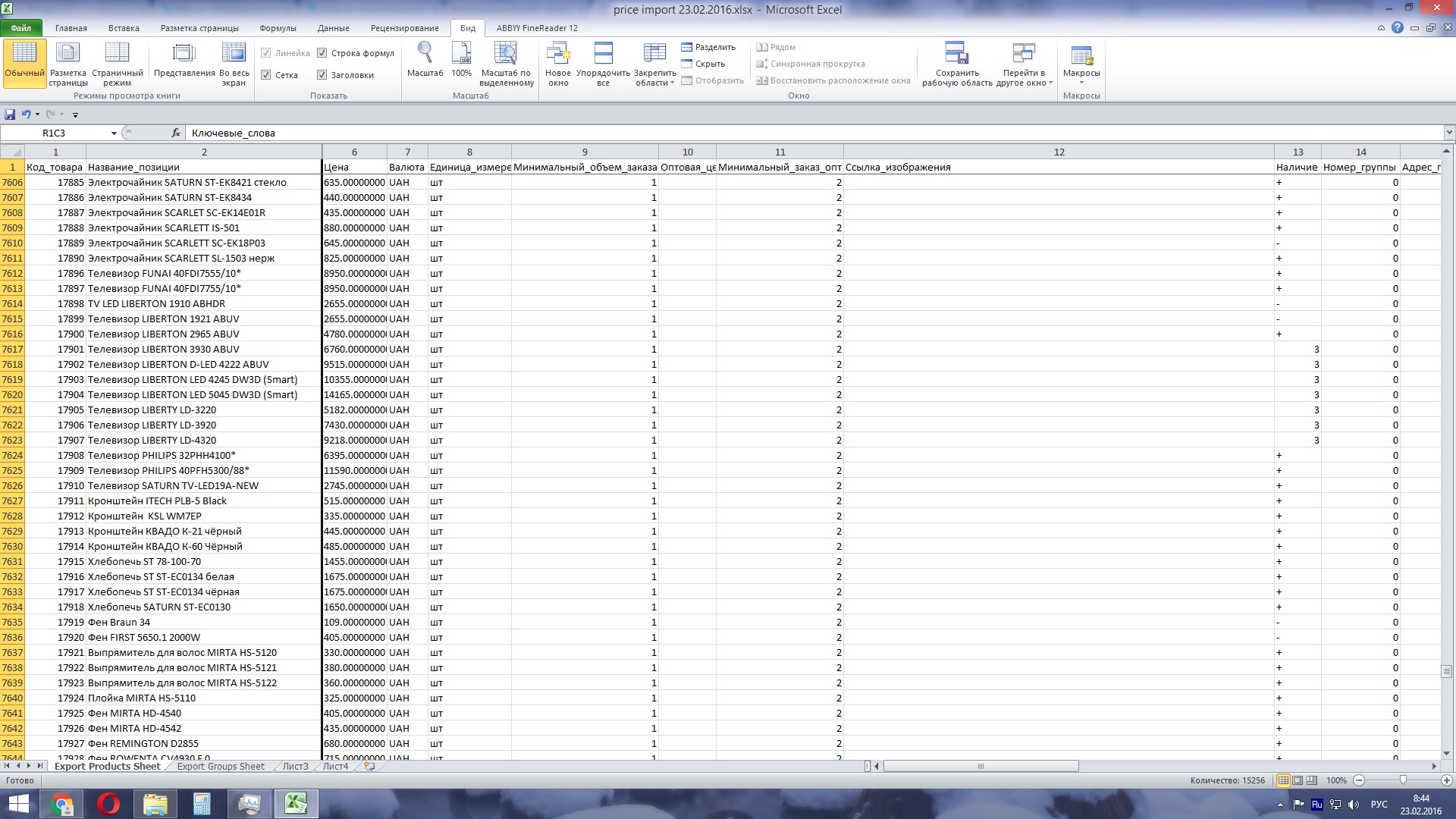This screenshot has height=819, width=1456.
Task: Open Google Chrome from the taskbar
Action: 61,804
